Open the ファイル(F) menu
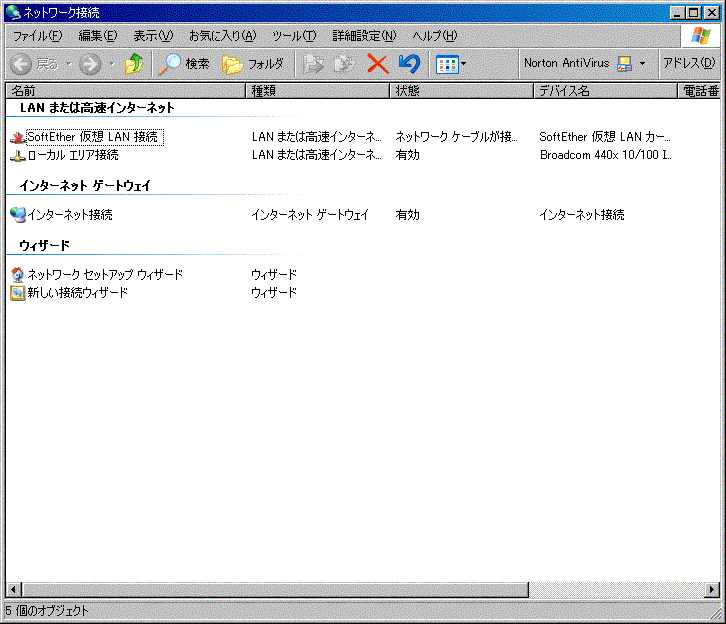 pyautogui.click(x=37, y=36)
